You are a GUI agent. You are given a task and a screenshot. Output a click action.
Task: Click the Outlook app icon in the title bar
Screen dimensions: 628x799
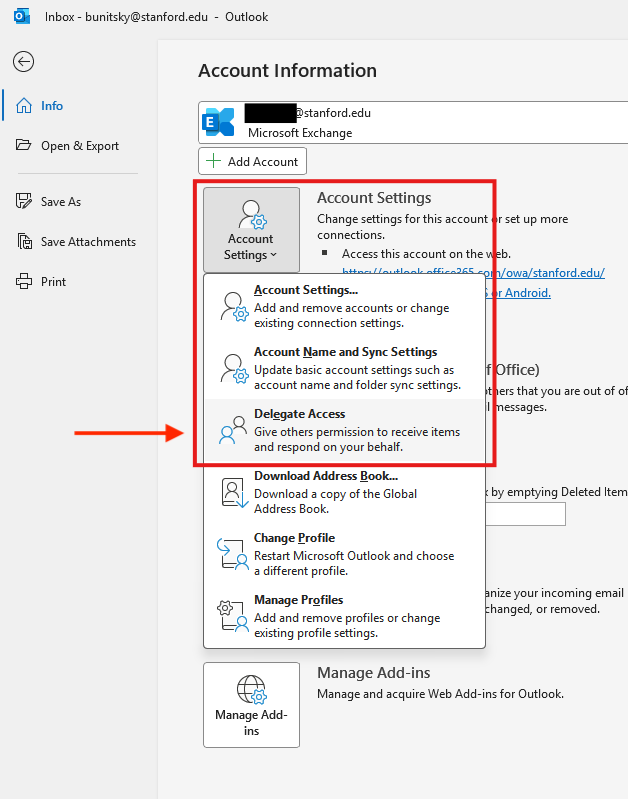click(21, 16)
